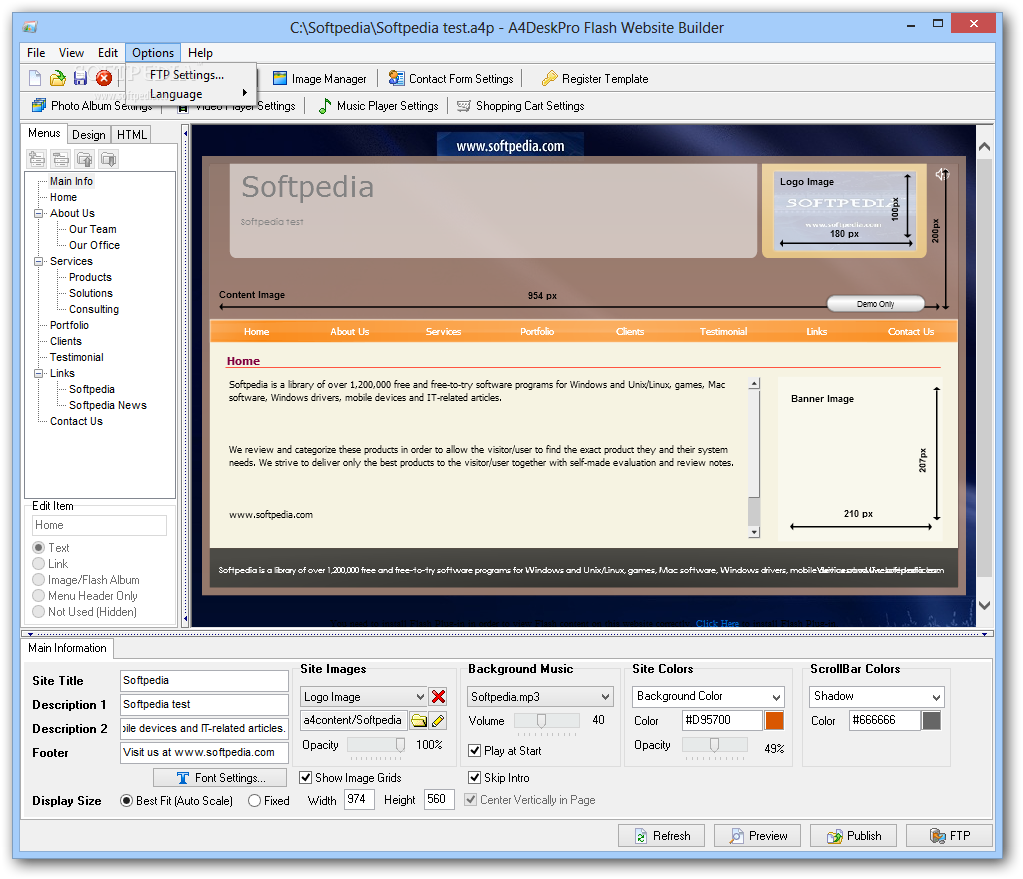The width and height of the screenshot is (1023, 879).
Task: Open Music Player Settings
Action: 378,106
